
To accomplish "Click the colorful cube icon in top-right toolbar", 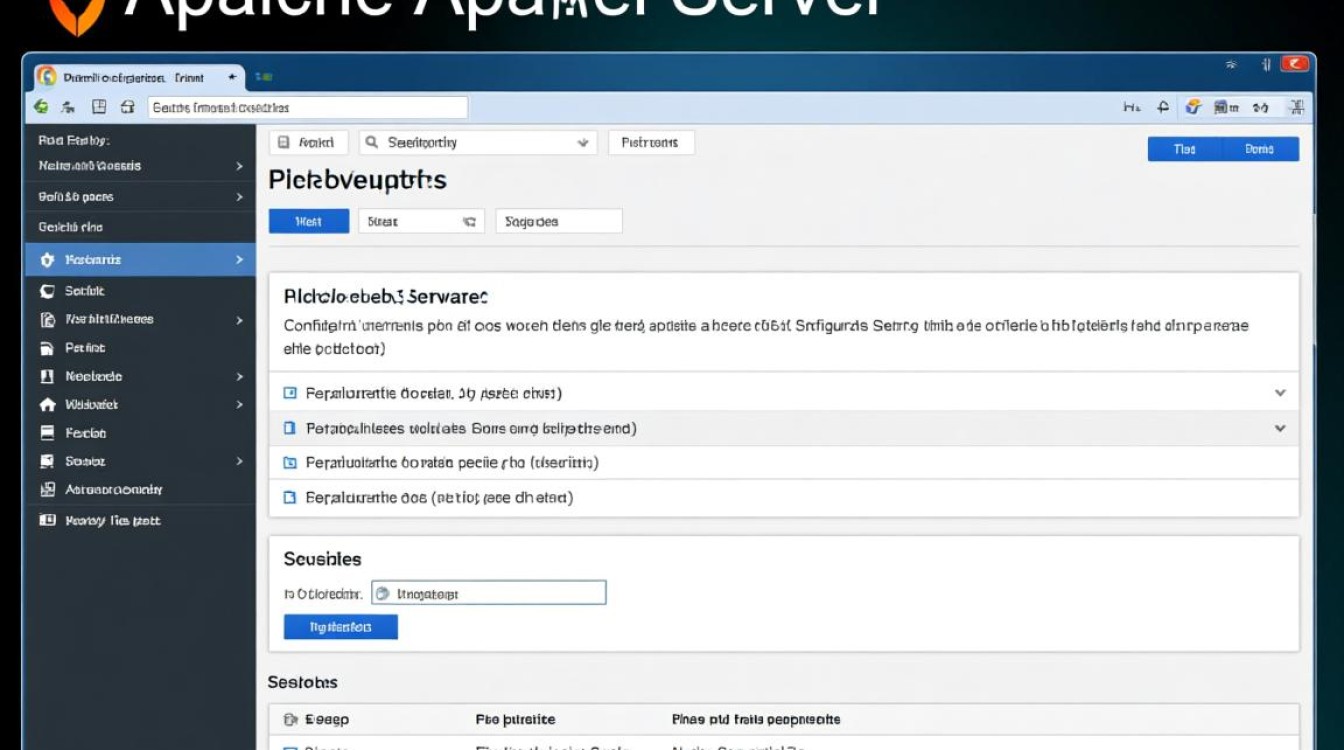I will [1192, 107].
